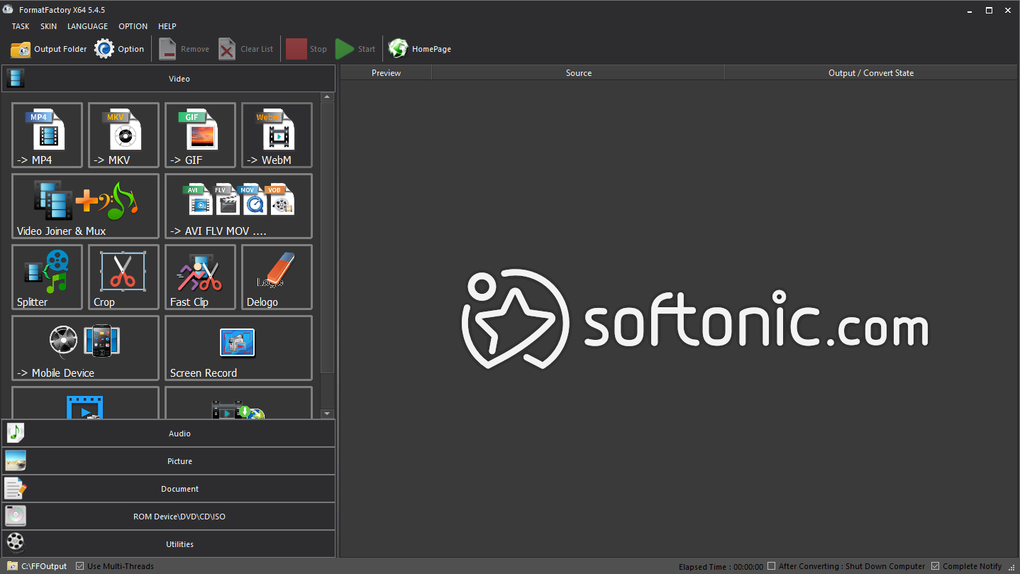This screenshot has height=574, width=1020.
Task: Click the C:\FFOutput folder path
Action: [37, 566]
